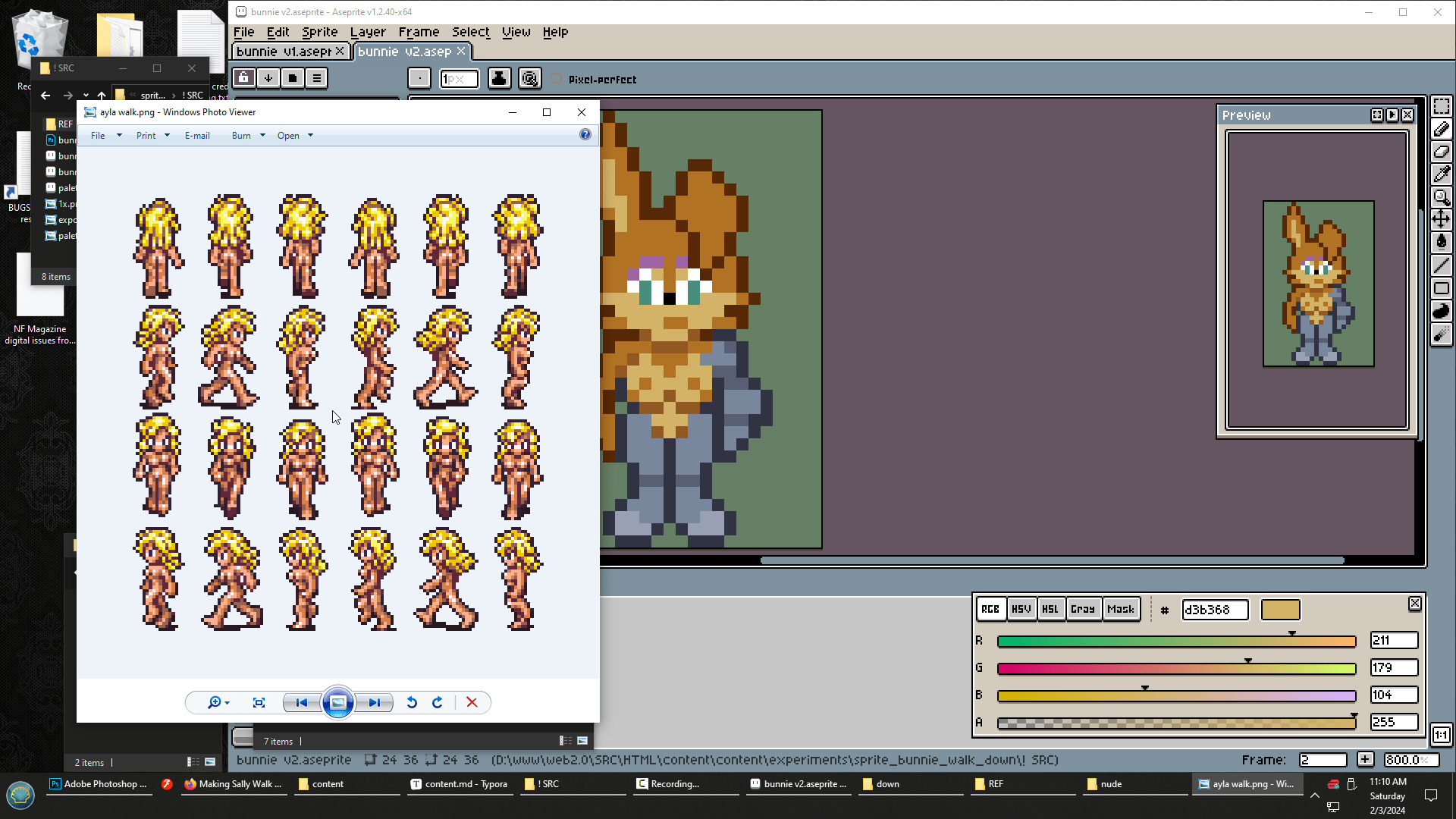Viewport: 1456px width, 819px height.
Task: Select the Rectangular Marquee tool
Action: point(1441,106)
